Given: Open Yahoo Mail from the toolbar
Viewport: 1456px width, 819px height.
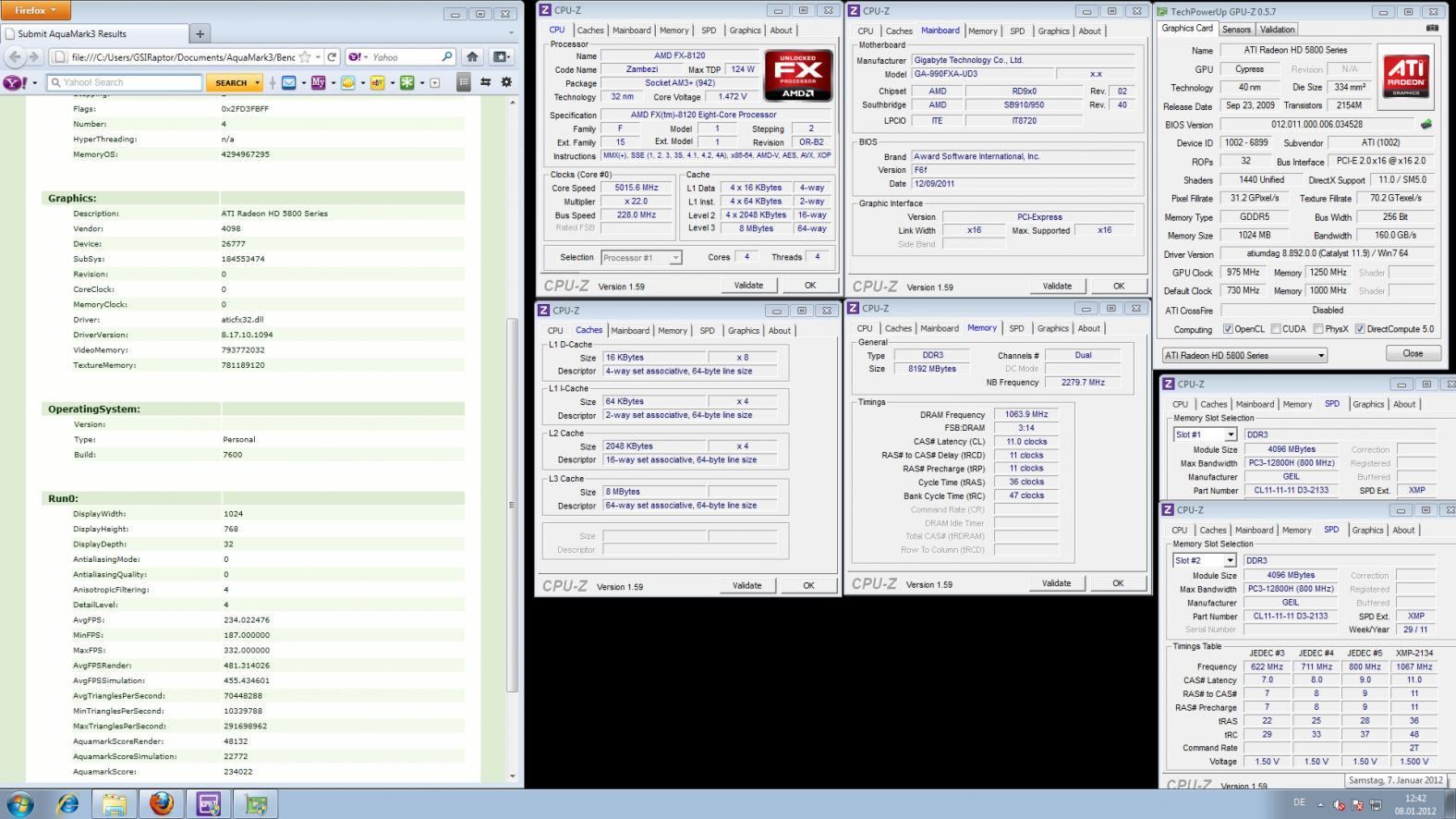Looking at the screenshot, I should coord(289,82).
